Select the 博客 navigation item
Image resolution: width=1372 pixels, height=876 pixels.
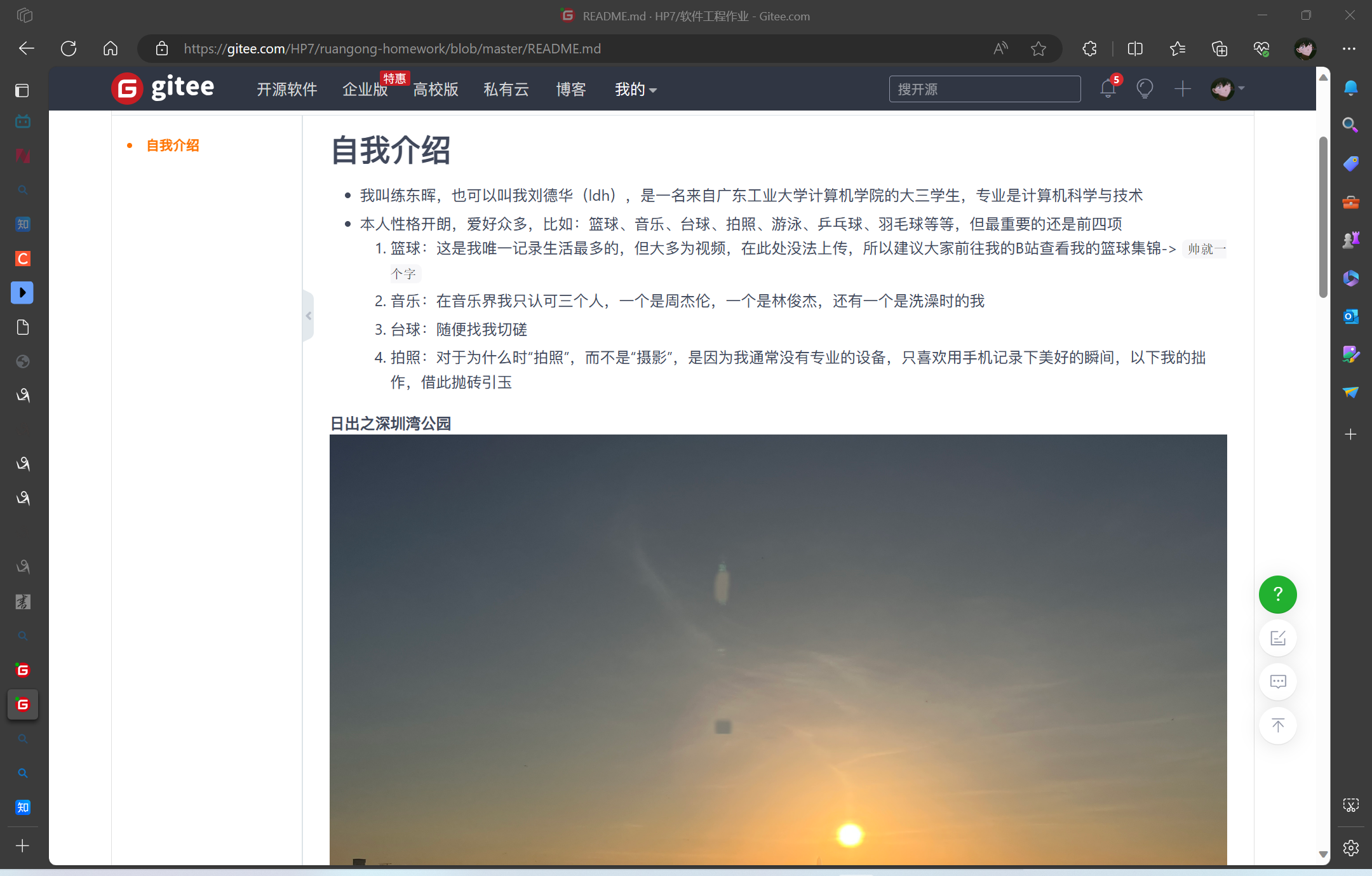(570, 90)
